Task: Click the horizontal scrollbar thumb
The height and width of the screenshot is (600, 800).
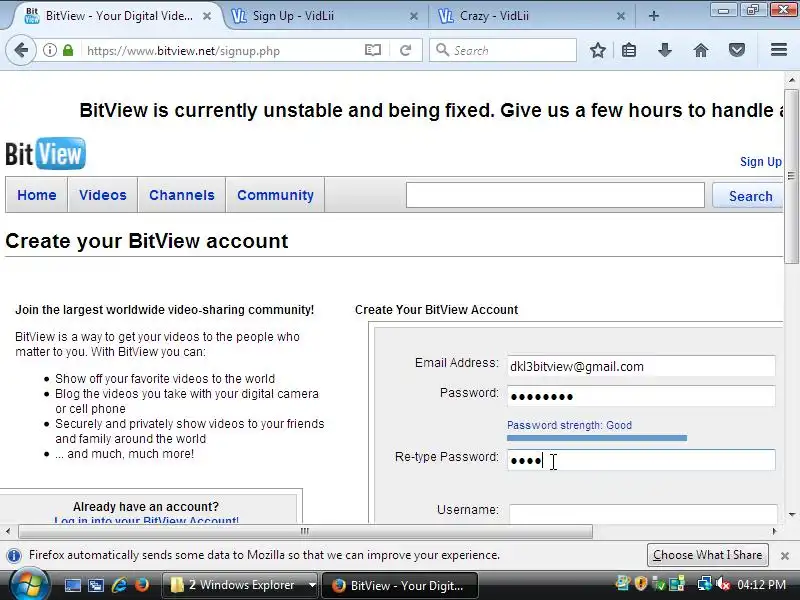Action: 305,531
